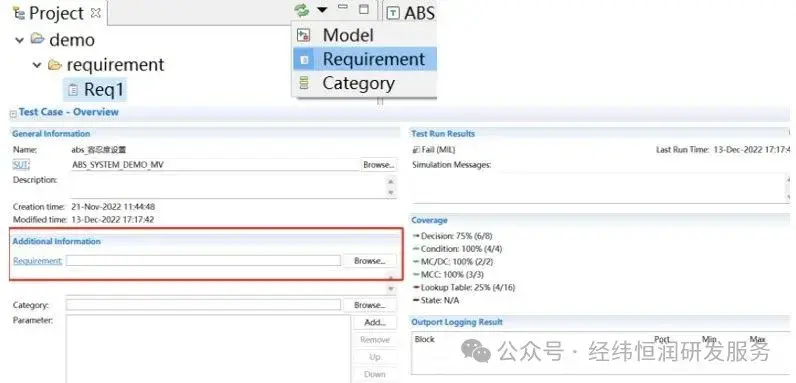Click the Min column header
The image size is (796, 383).
[x=709, y=339]
